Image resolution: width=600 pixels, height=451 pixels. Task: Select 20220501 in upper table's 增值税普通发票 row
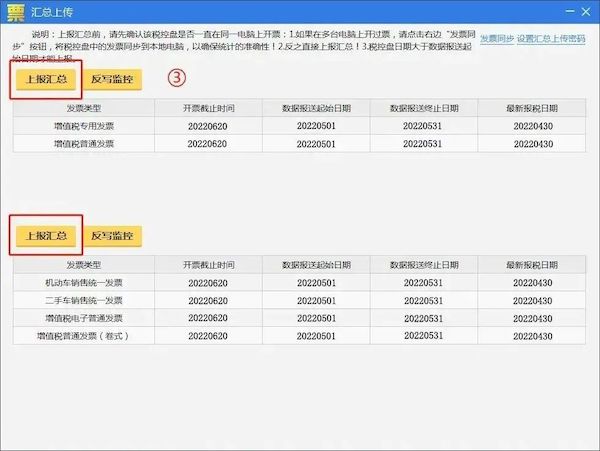[x=316, y=144]
